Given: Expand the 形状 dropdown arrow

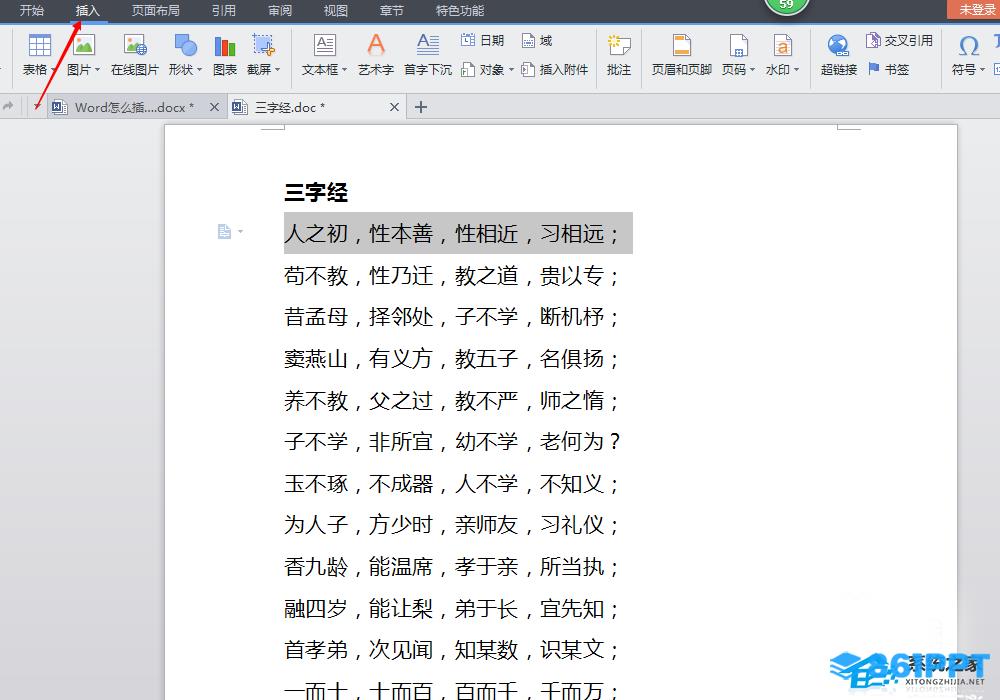Looking at the screenshot, I should pyautogui.click(x=199, y=69).
